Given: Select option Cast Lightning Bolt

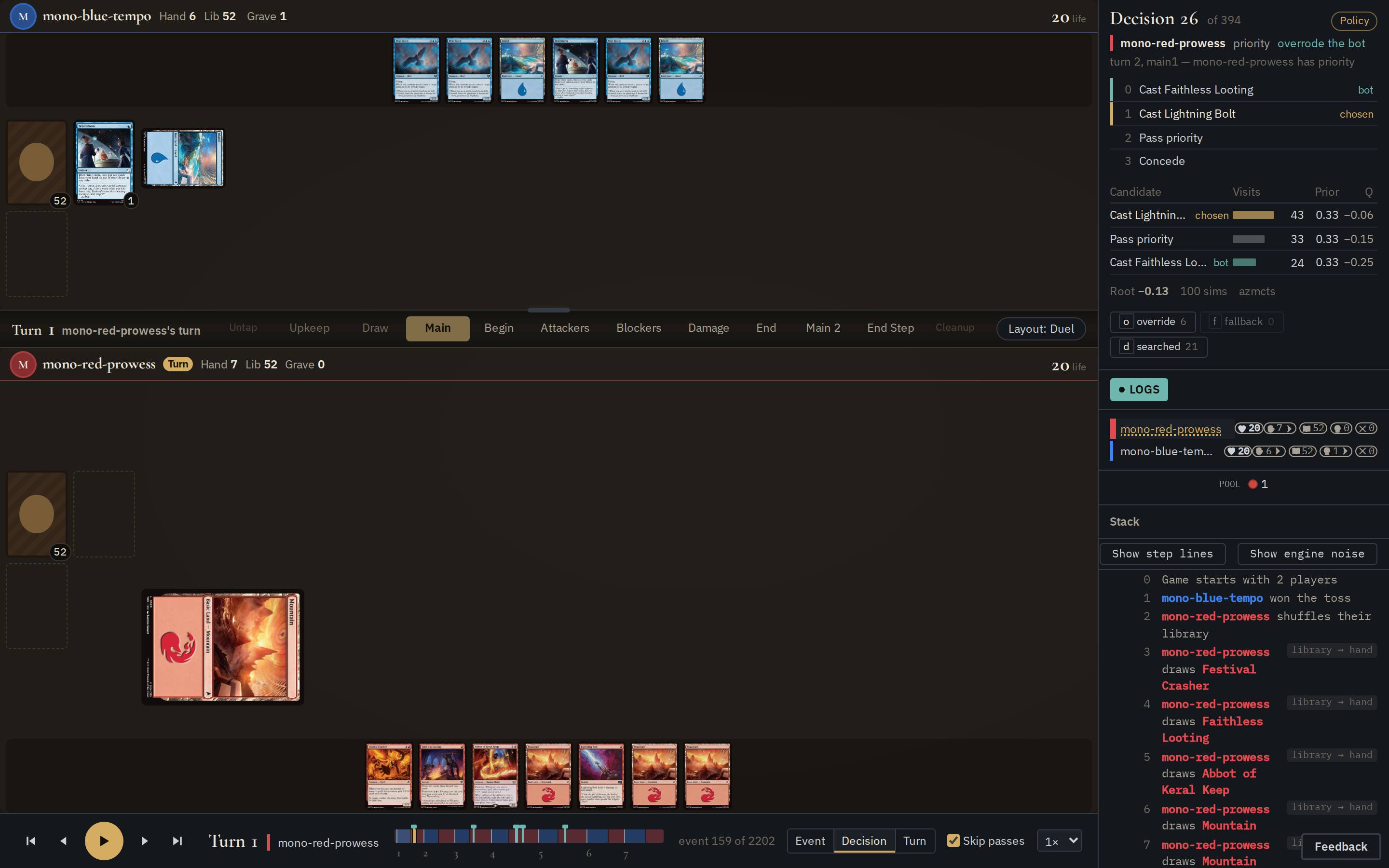Looking at the screenshot, I should click(x=1243, y=114).
